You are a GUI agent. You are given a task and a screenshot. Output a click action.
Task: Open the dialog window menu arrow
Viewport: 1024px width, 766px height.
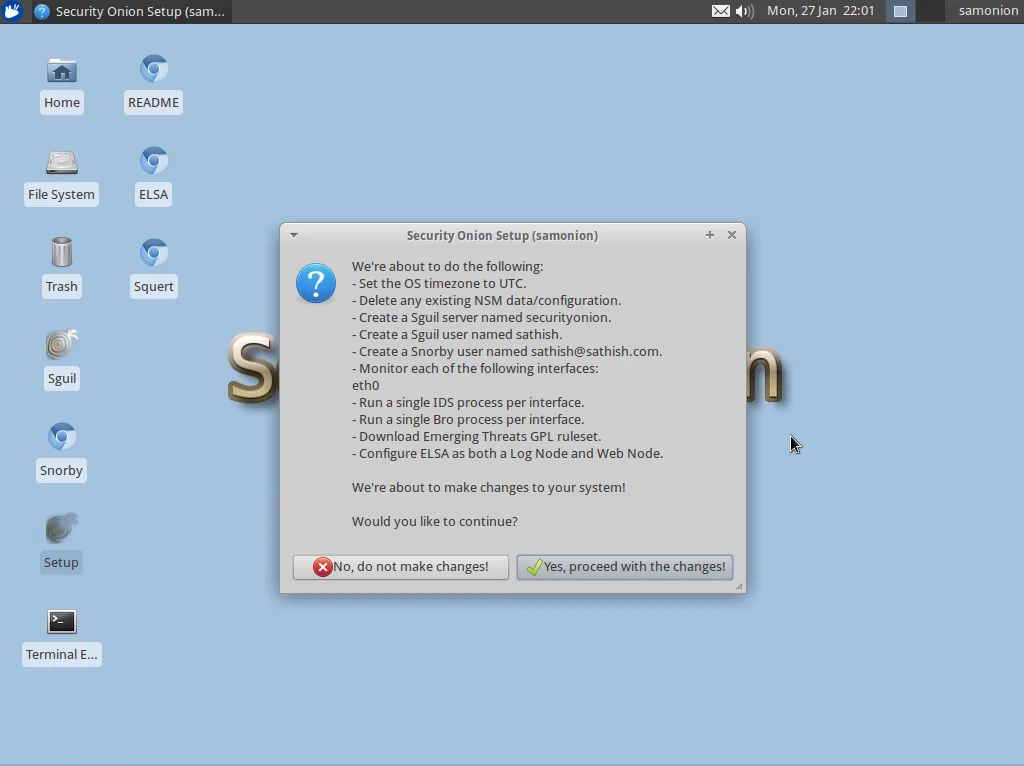[294, 235]
